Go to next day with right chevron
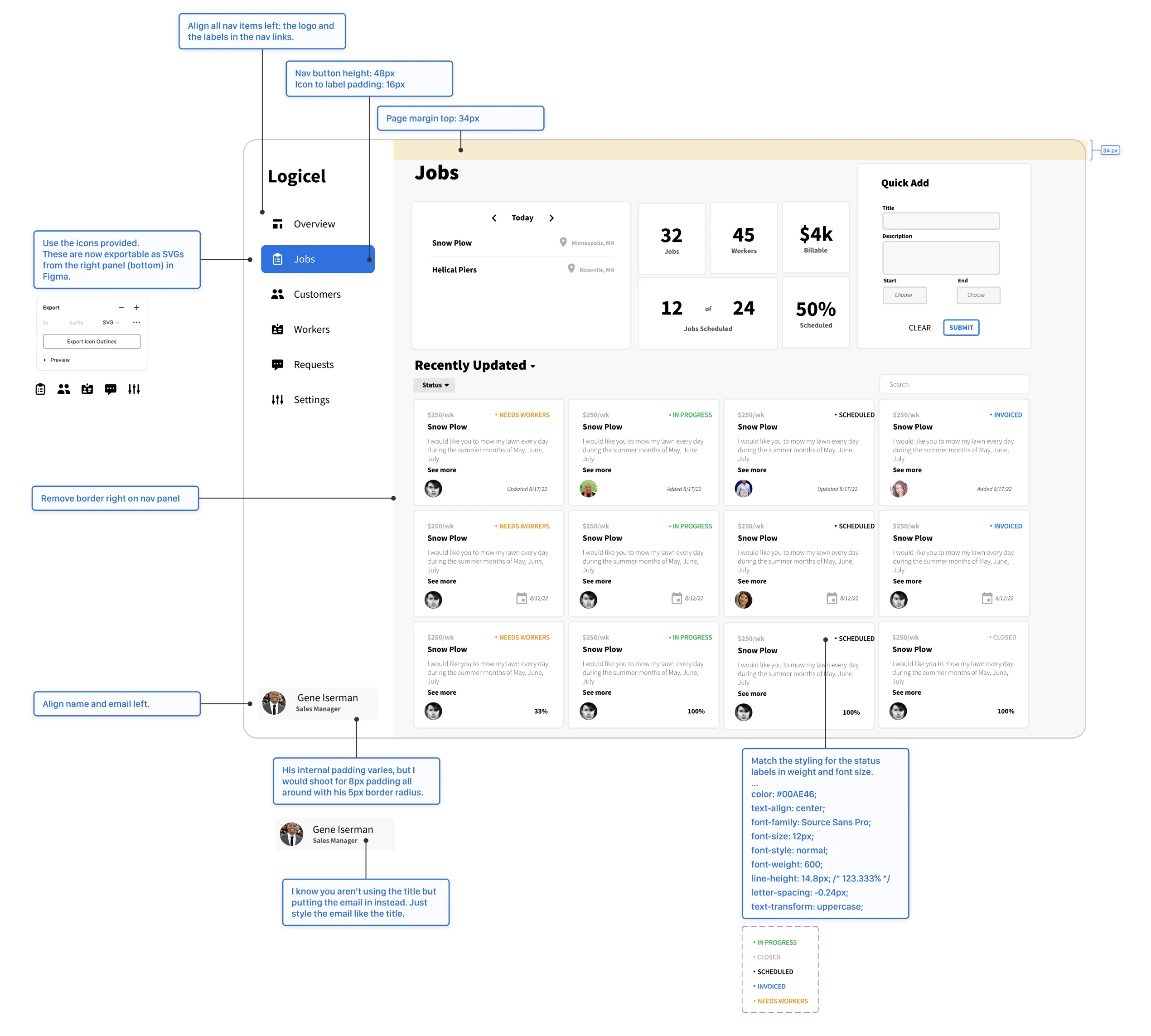1151x1036 pixels. pos(551,218)
